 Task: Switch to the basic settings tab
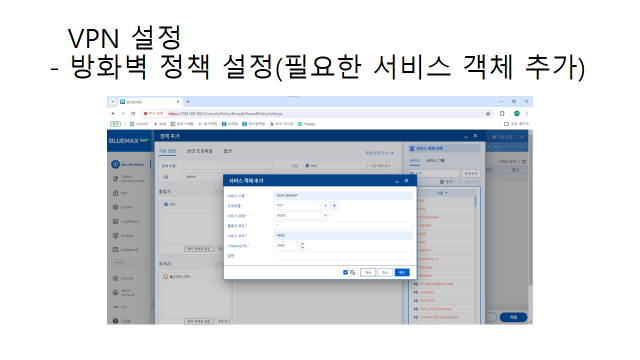pyautogui.click(x=167, y=151)
